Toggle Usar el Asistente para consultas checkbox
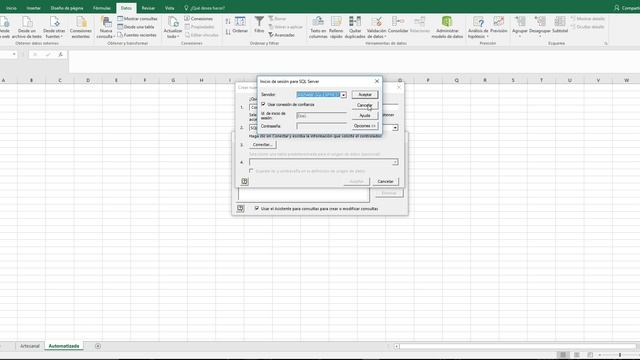Viewport: 640px width, 360px height. click(257, 209)
